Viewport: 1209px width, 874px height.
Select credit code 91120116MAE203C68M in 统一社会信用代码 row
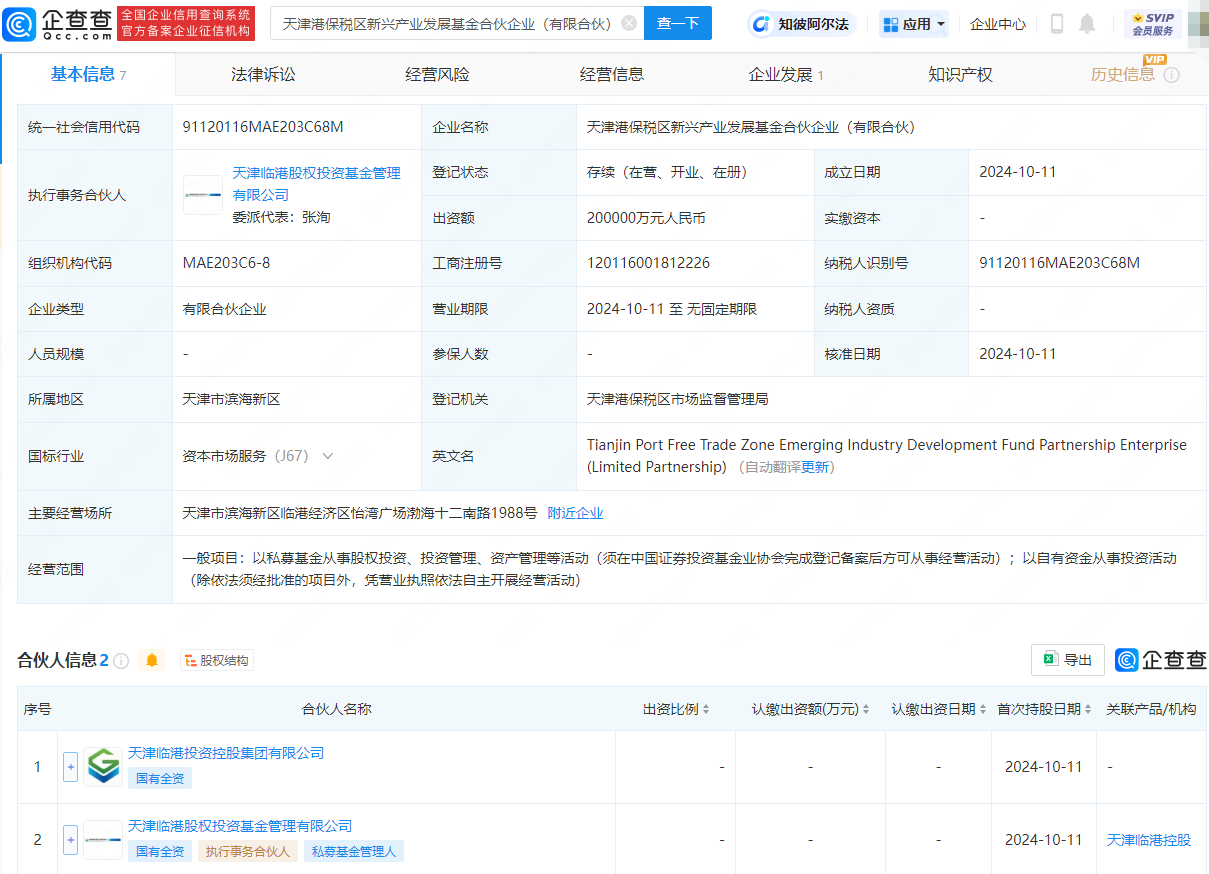263,127
